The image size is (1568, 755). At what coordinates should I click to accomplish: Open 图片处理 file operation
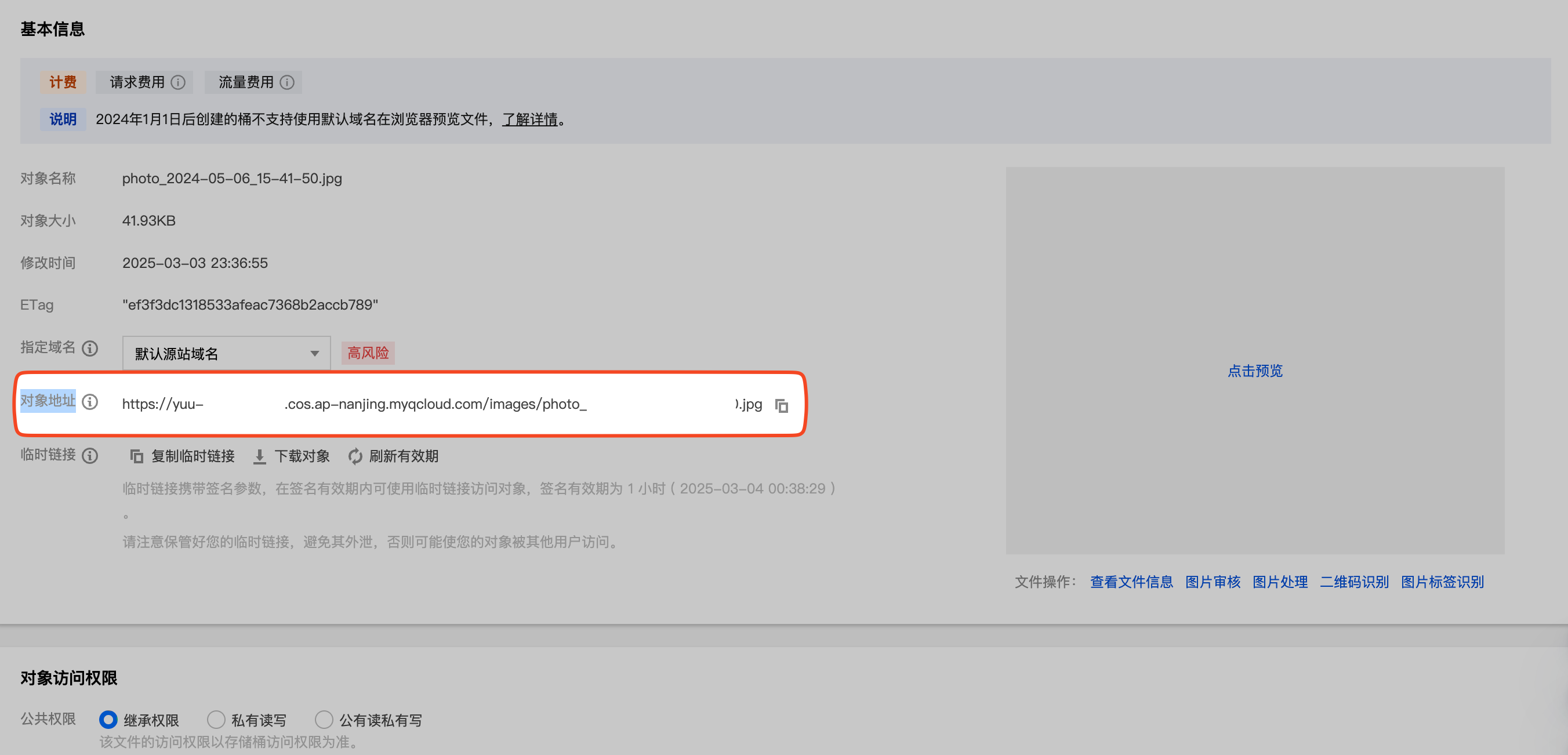tap(1280, 582)
